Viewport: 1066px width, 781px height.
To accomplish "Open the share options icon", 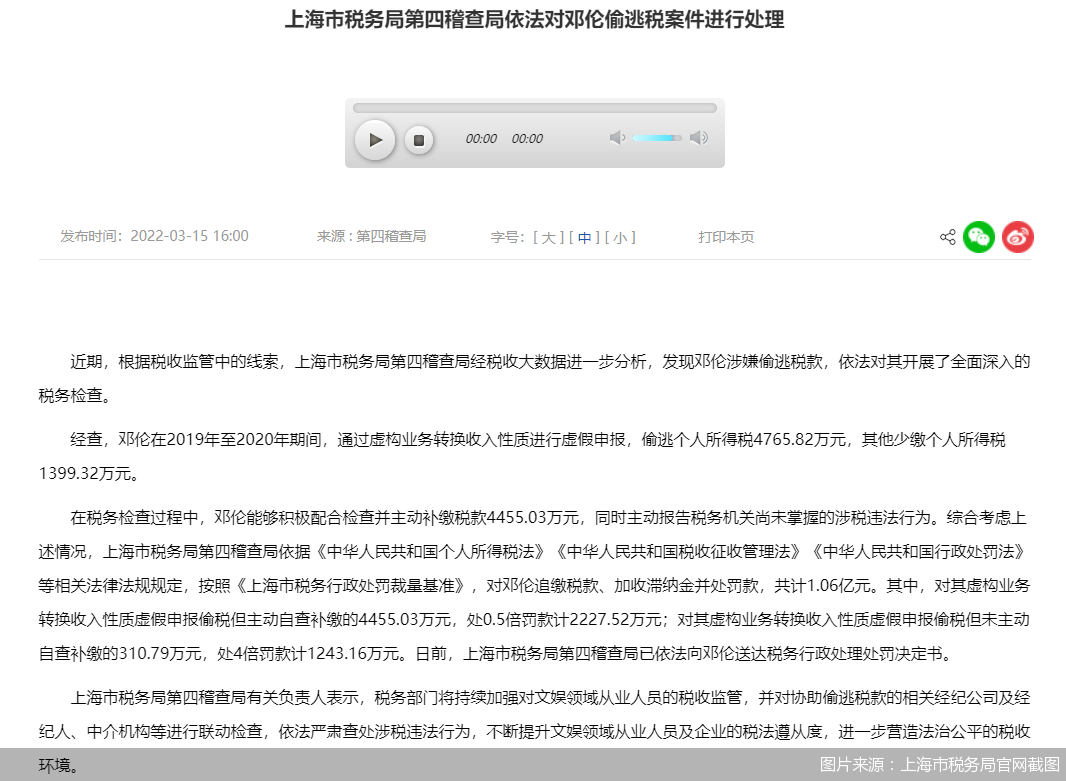I will 947,237.
